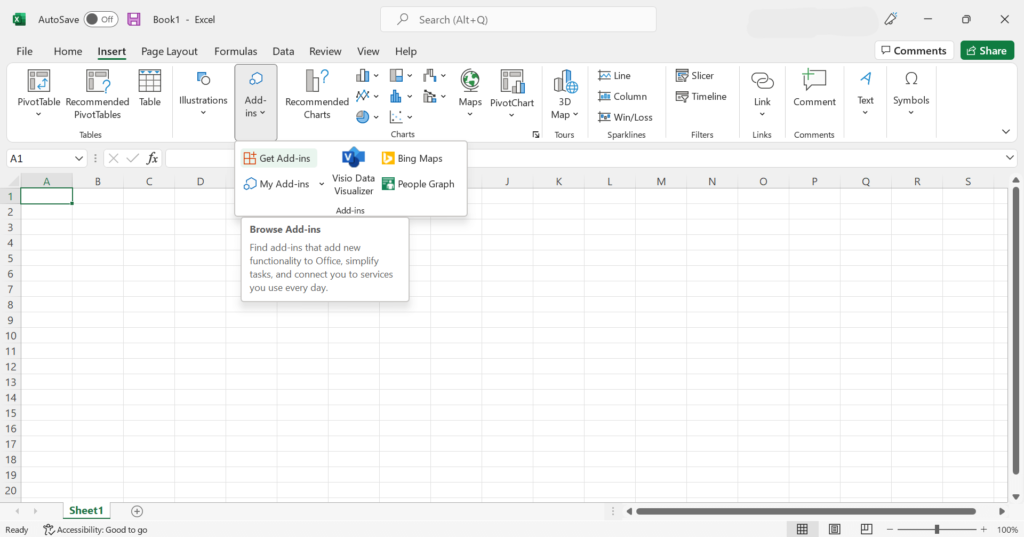Viewport: 1024px width, 537px height.
Task: Open the Formulas ribbon tab
Action: coord(235,51)
